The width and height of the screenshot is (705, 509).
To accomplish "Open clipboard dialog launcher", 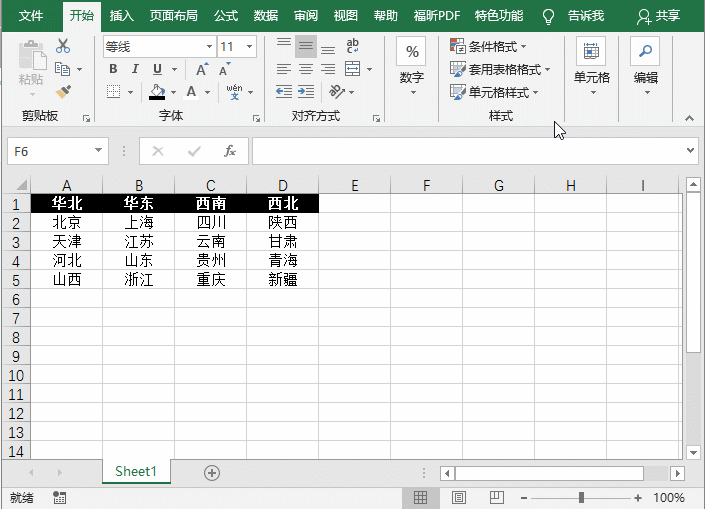I will pyautogui.click(x=86, y=118).
